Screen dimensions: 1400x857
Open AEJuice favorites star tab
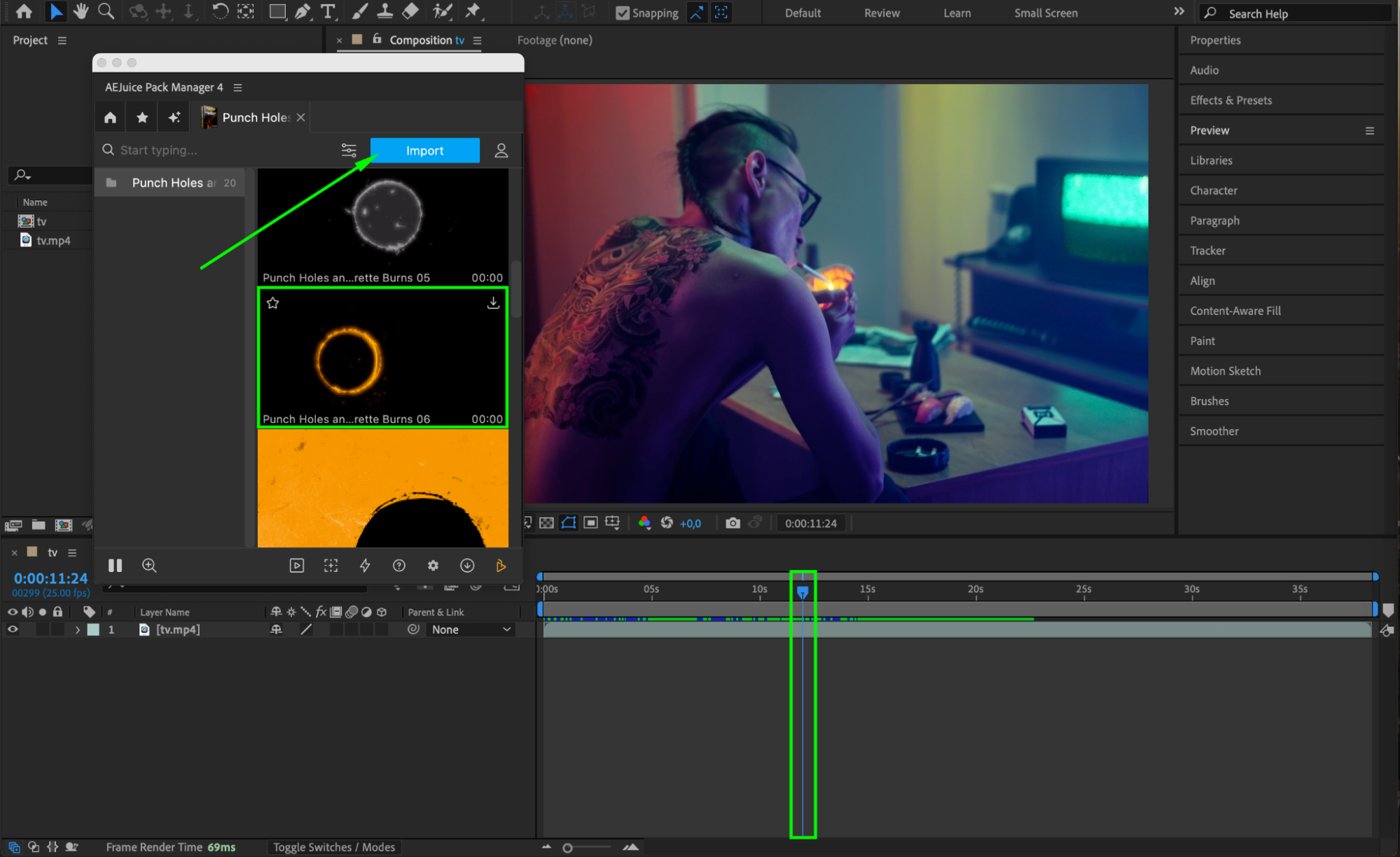pos(142,118)
